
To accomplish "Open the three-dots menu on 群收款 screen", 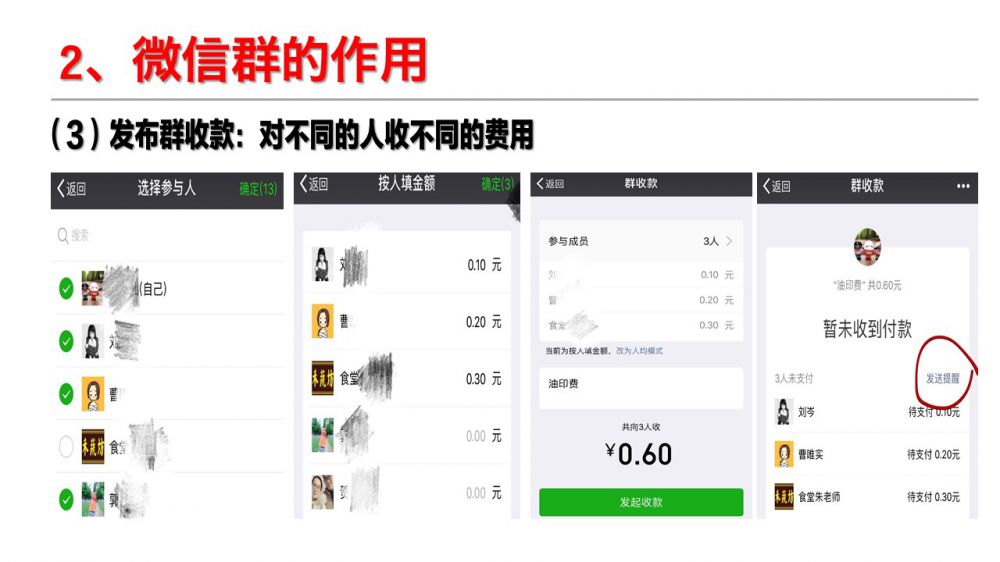I will click(963, 186).
